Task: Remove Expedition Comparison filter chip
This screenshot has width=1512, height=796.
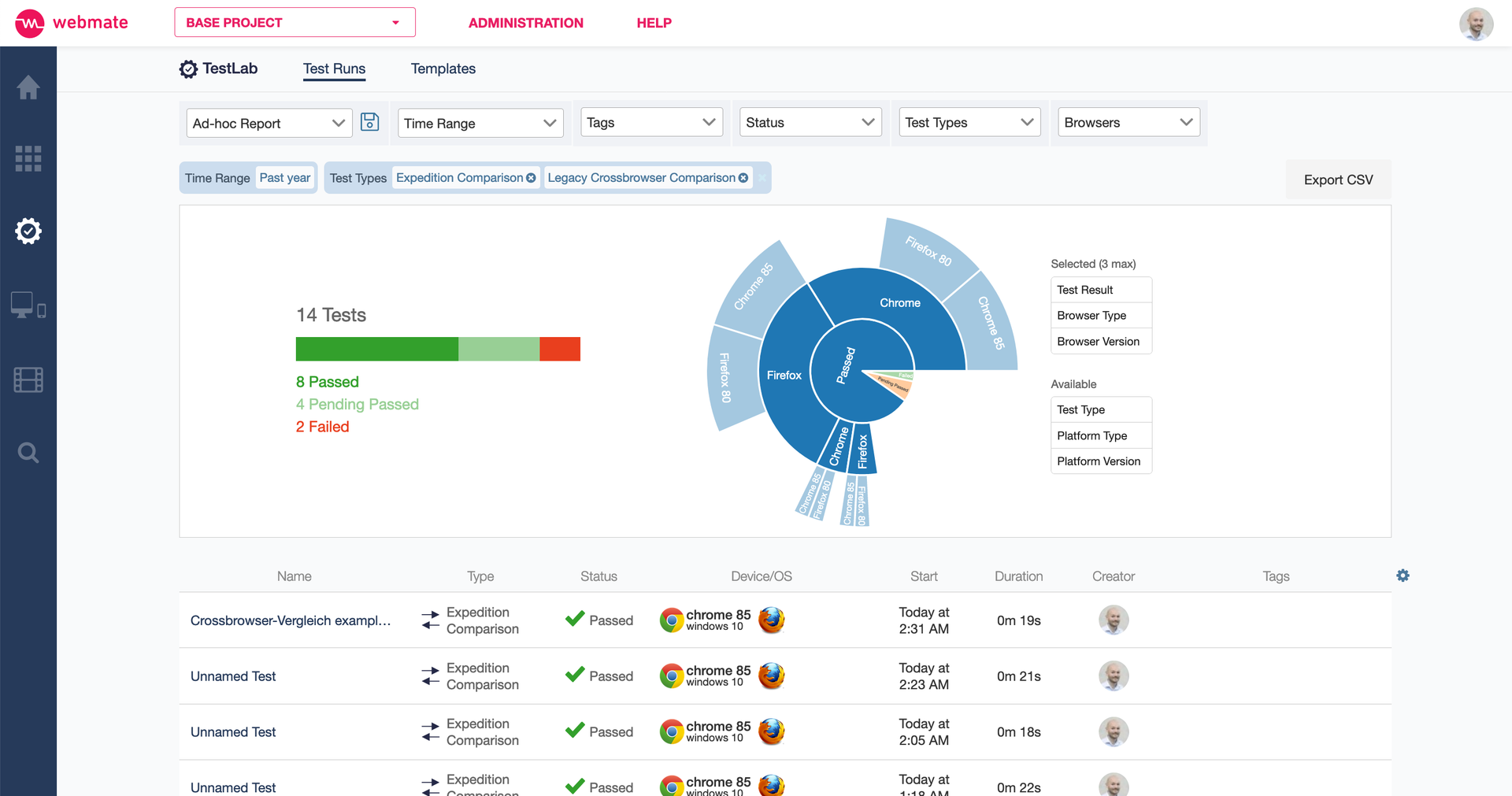Action: [x=531, y=178]
